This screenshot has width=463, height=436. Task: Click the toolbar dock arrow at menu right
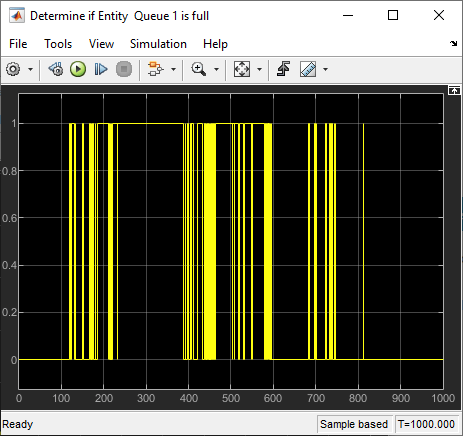[453, 43]
